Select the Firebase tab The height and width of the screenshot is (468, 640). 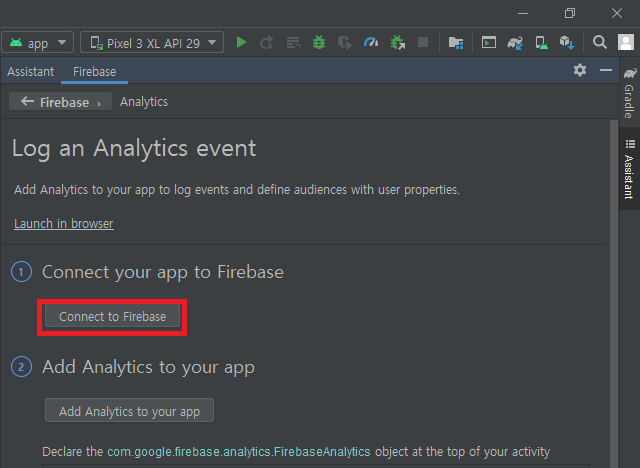click(x=95, y=72)
